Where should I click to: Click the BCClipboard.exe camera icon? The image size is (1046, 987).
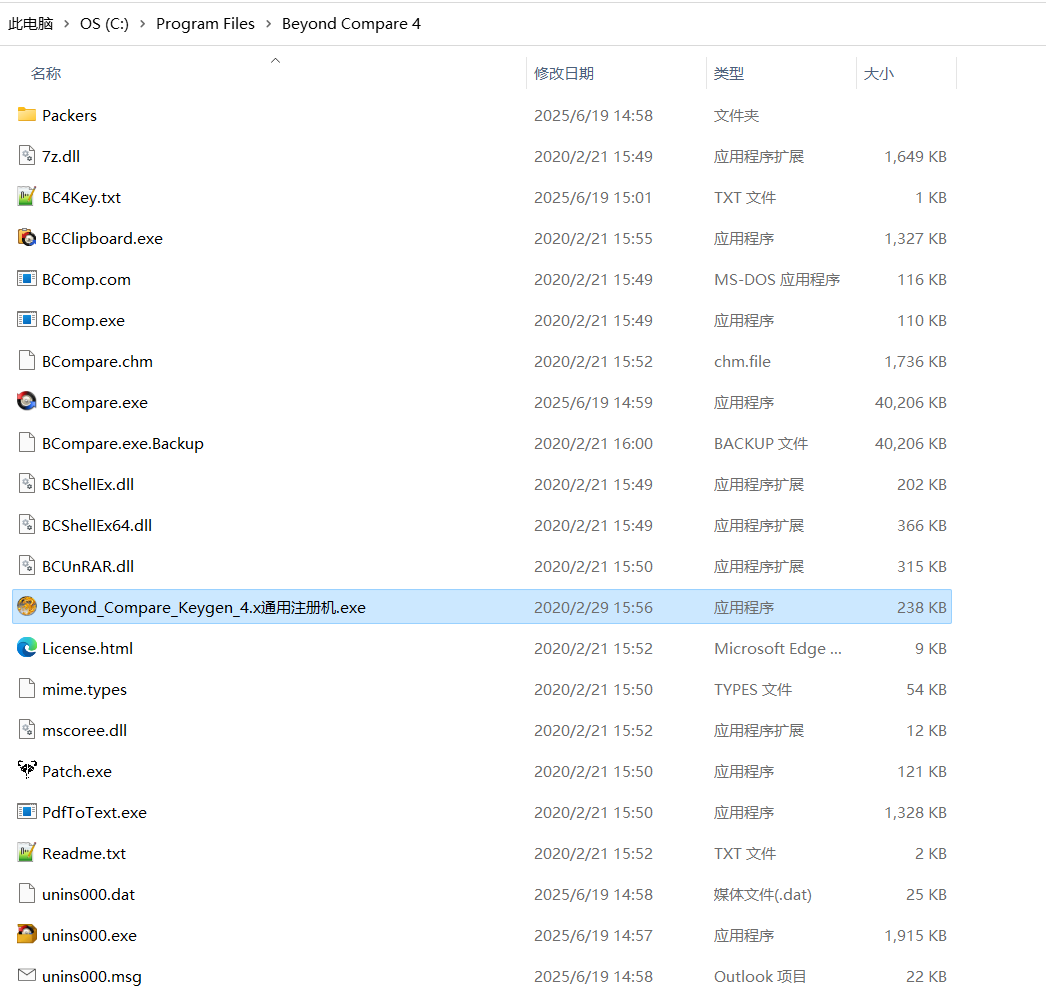click(27, 237)
